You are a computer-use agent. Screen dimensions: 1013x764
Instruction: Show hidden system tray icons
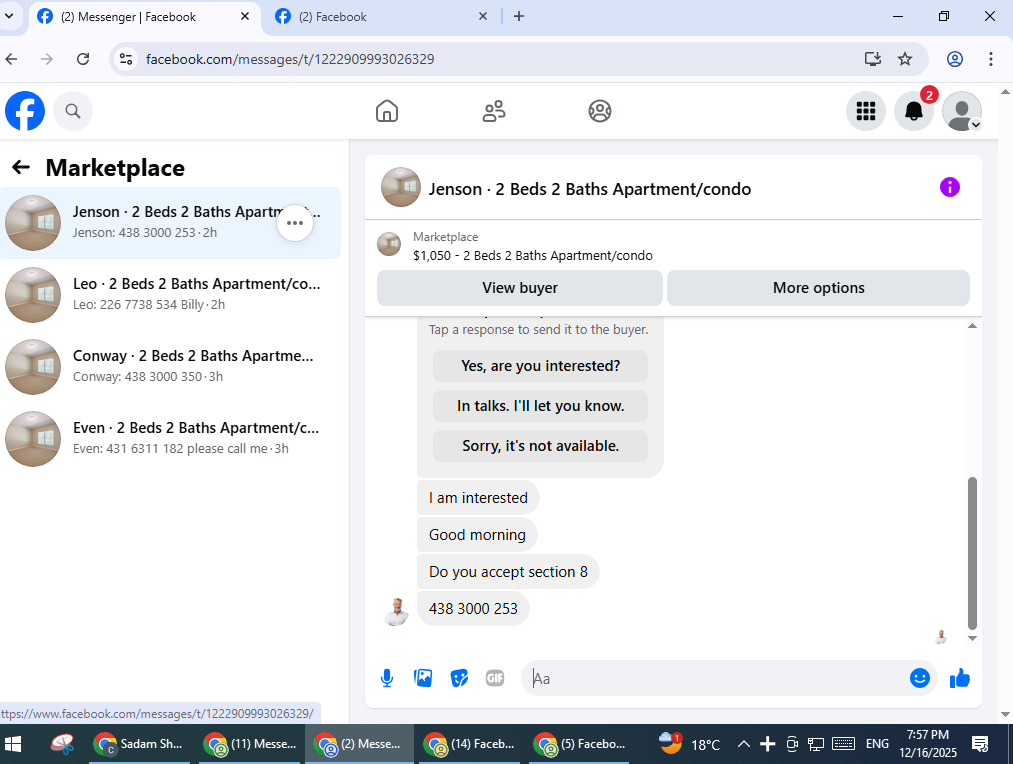pos(744,744)
